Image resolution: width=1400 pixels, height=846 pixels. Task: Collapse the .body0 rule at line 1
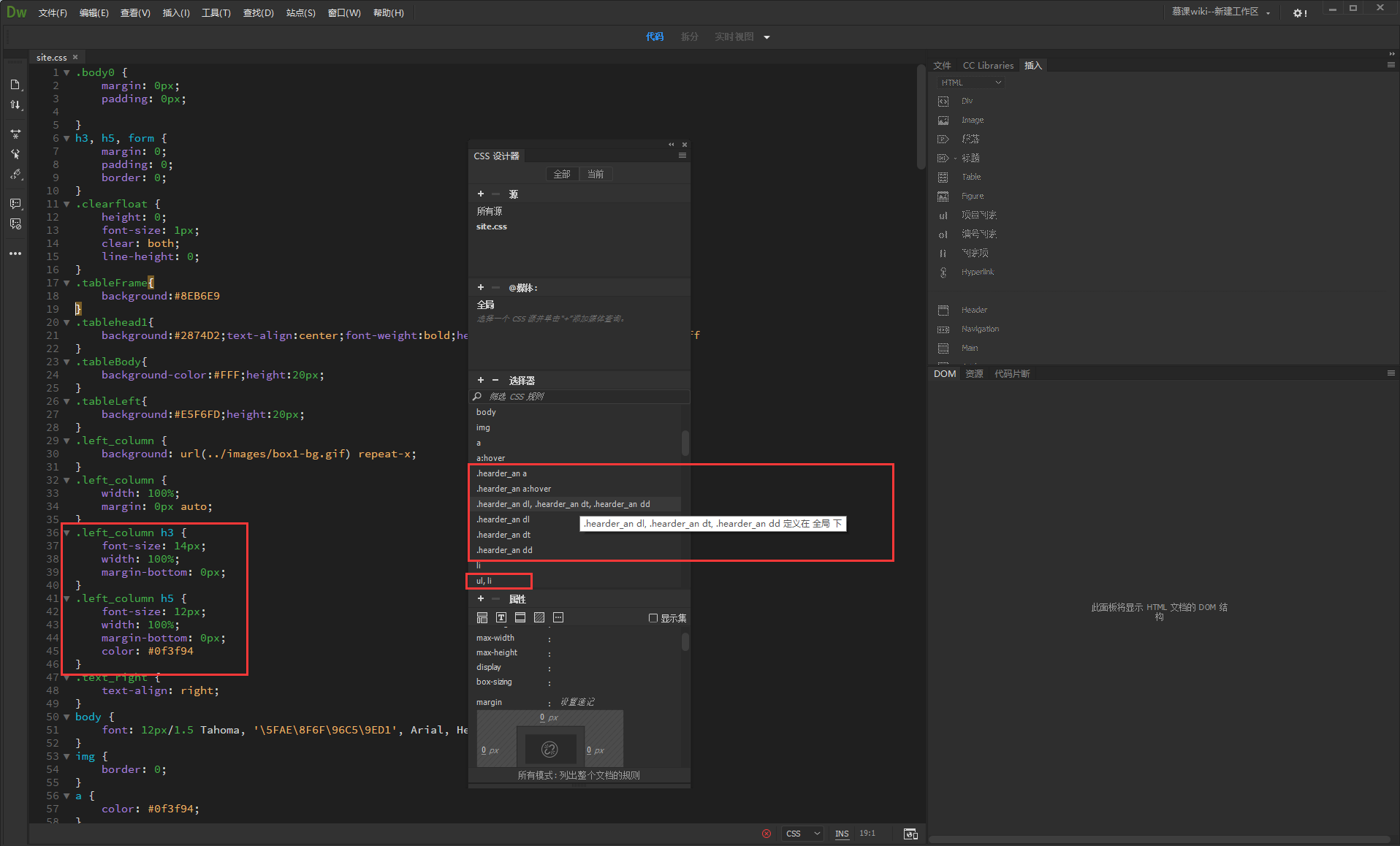point(66,72)
